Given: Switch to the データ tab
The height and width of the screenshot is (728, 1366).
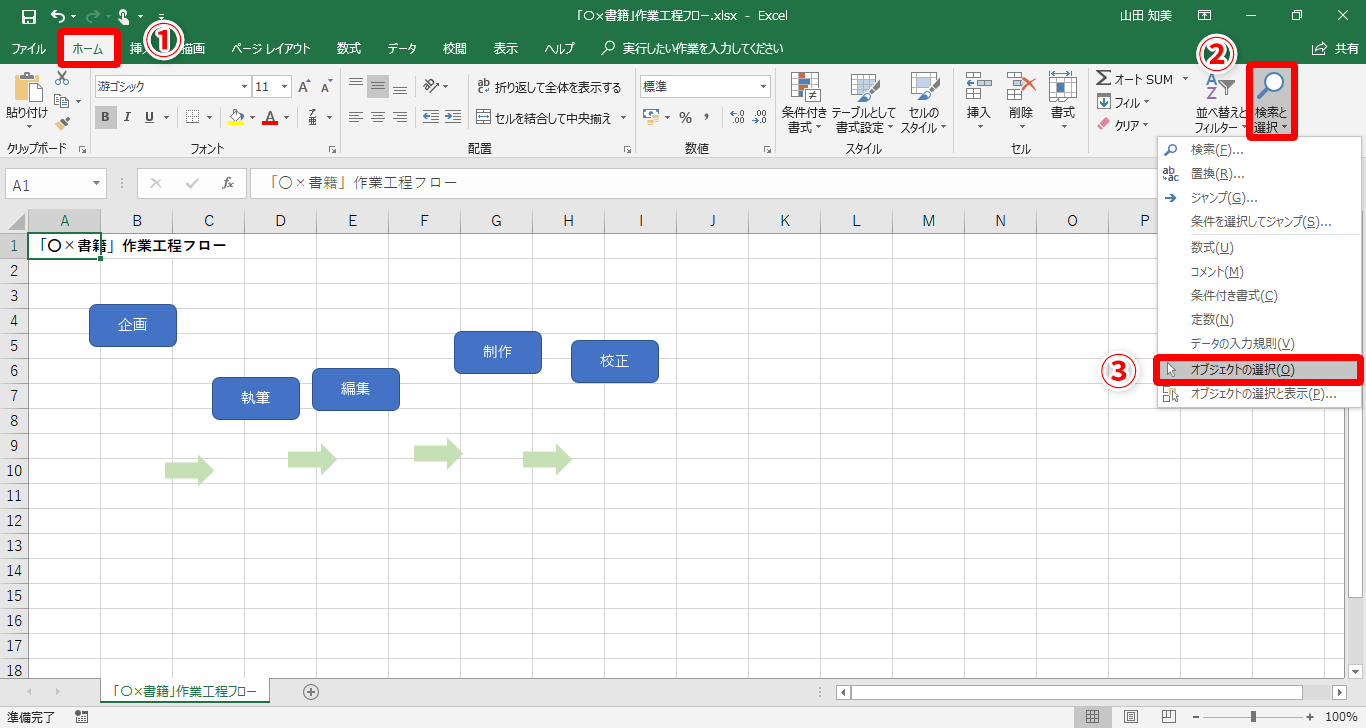Looking at the screenshot, I should [402, 48].
